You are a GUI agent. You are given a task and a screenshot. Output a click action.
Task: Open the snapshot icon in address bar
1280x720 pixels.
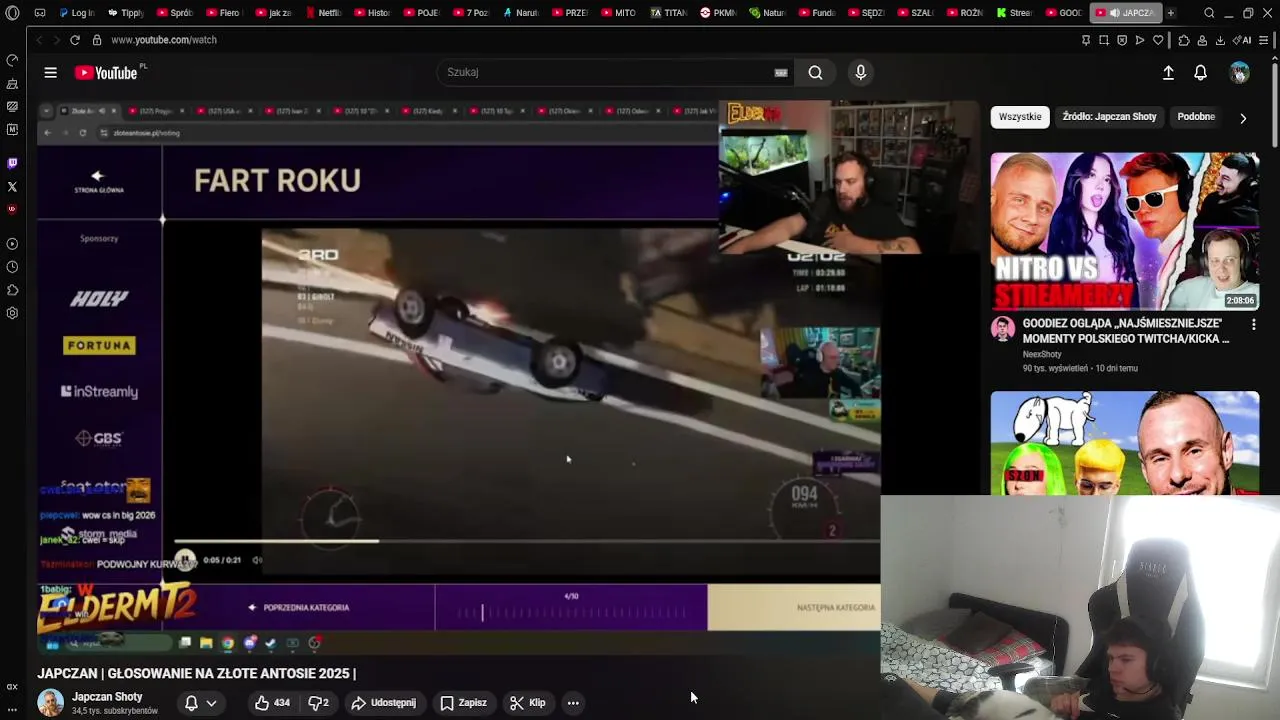tap(1104, 40)
